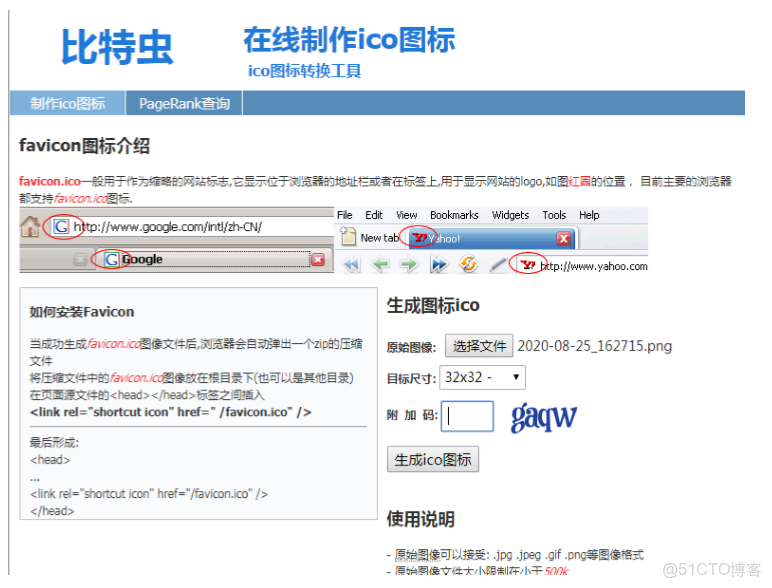Click the green back arrow icon

click(380, 265)
